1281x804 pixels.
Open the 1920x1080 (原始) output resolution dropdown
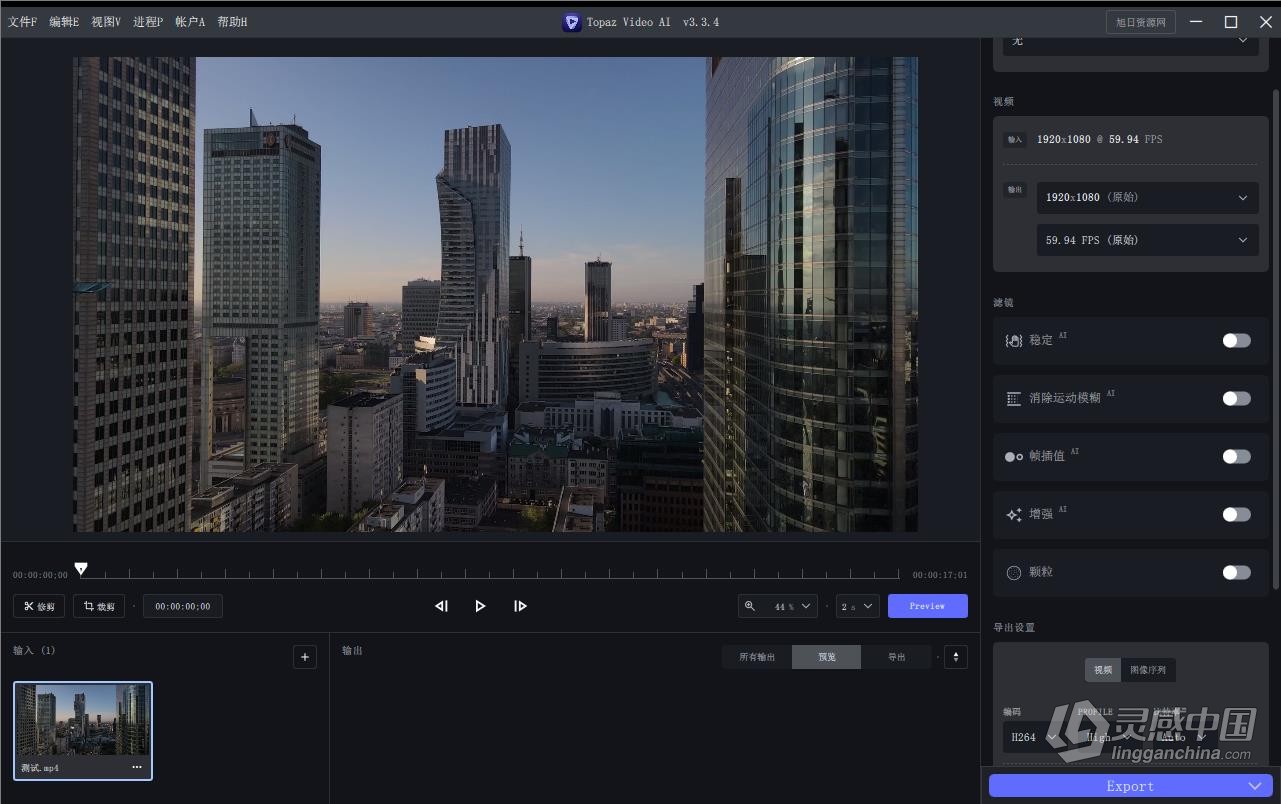(1147, 197)
